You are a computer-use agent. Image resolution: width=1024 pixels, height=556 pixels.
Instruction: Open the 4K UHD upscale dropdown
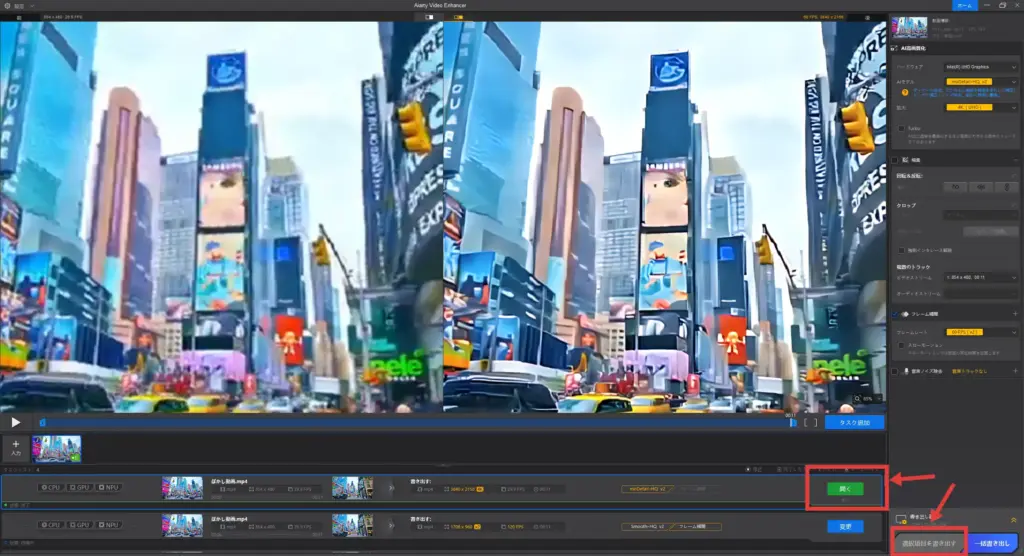(x=981, y=107)
